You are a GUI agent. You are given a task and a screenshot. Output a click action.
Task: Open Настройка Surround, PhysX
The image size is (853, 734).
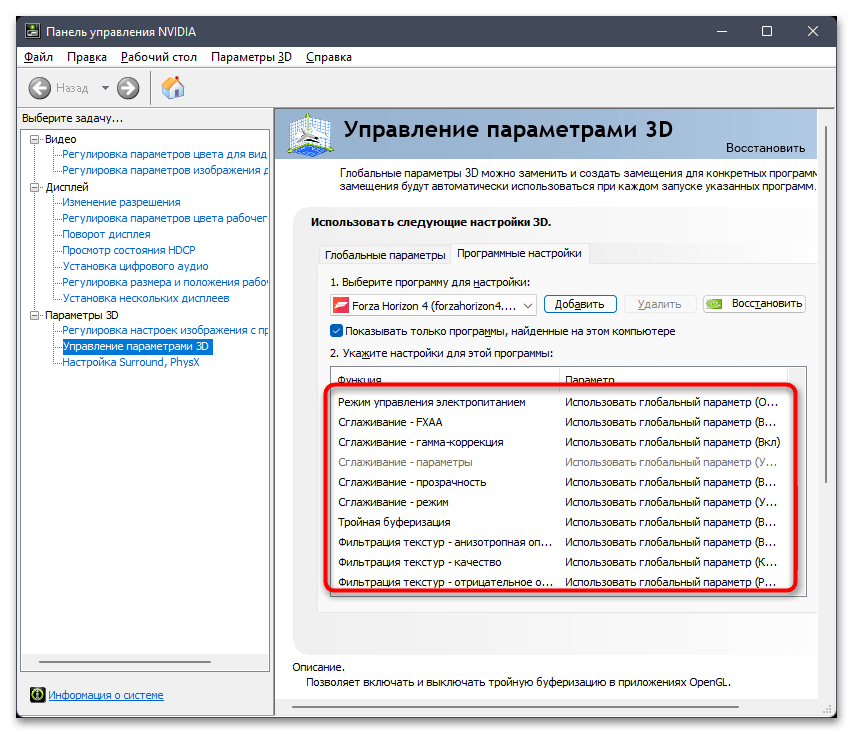[131, 362]
